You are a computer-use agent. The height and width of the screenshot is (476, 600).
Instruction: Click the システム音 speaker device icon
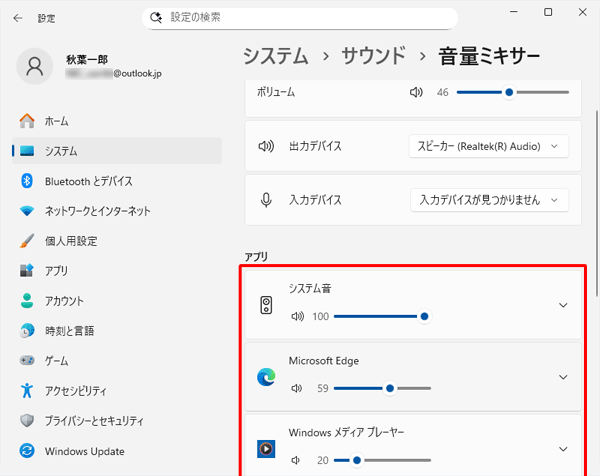266,305
